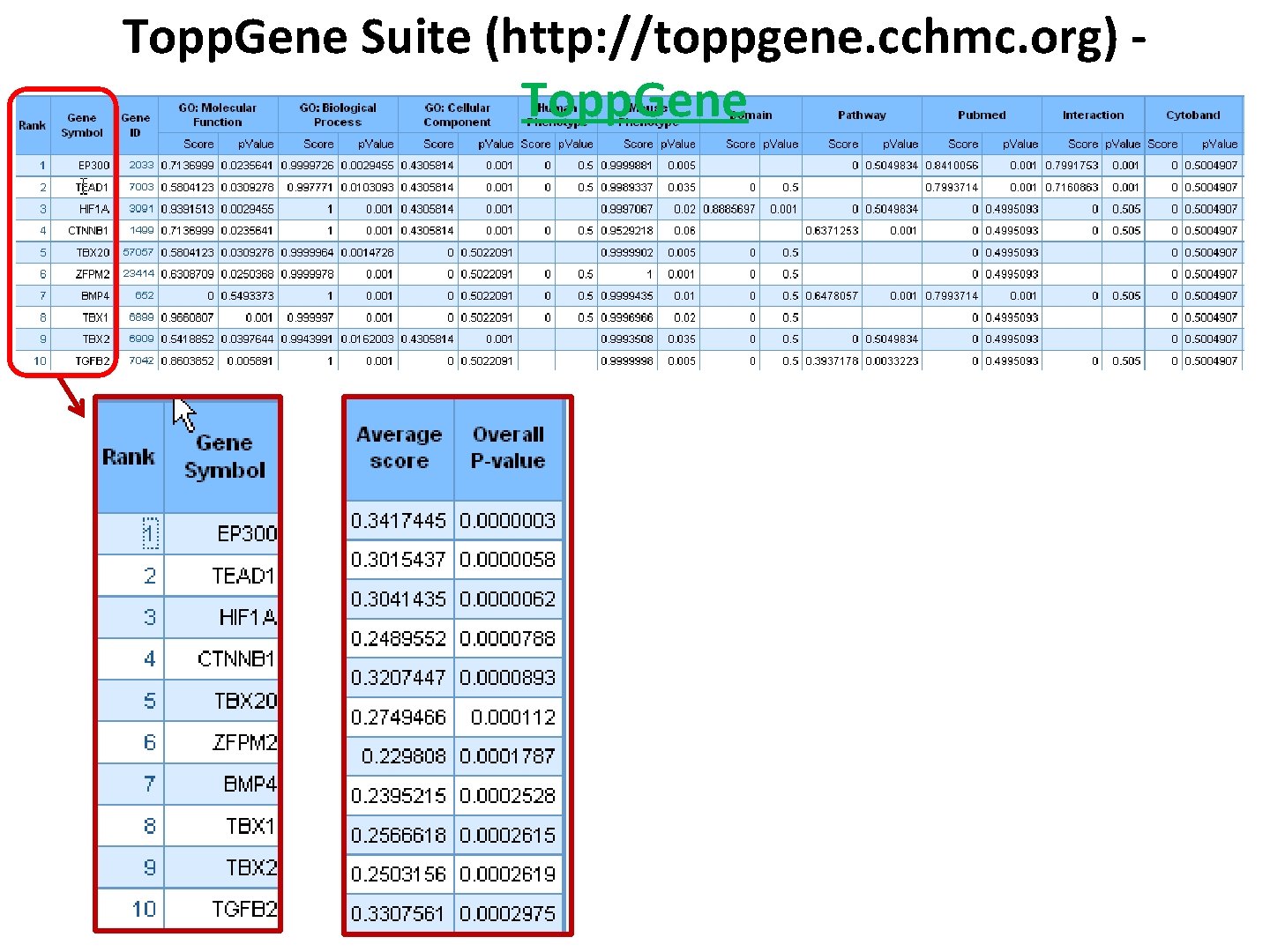Click the Average score column header

click(x=400, y=448)
